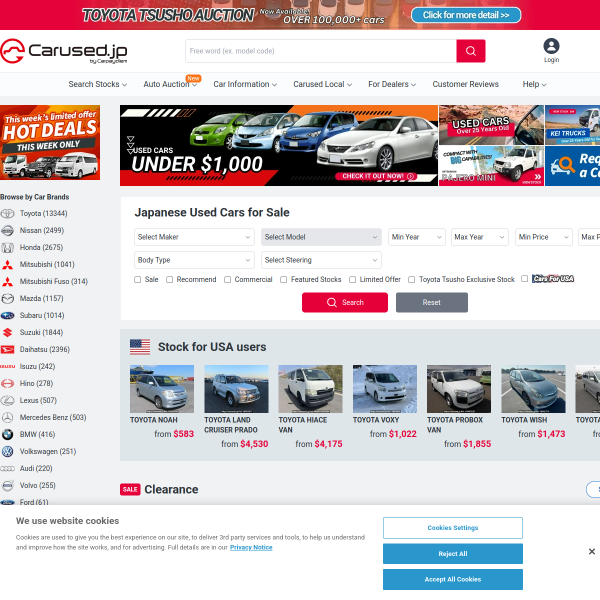Open the Min Price dropdown
This screenshot has height=600, width=600.
(544, 237)
